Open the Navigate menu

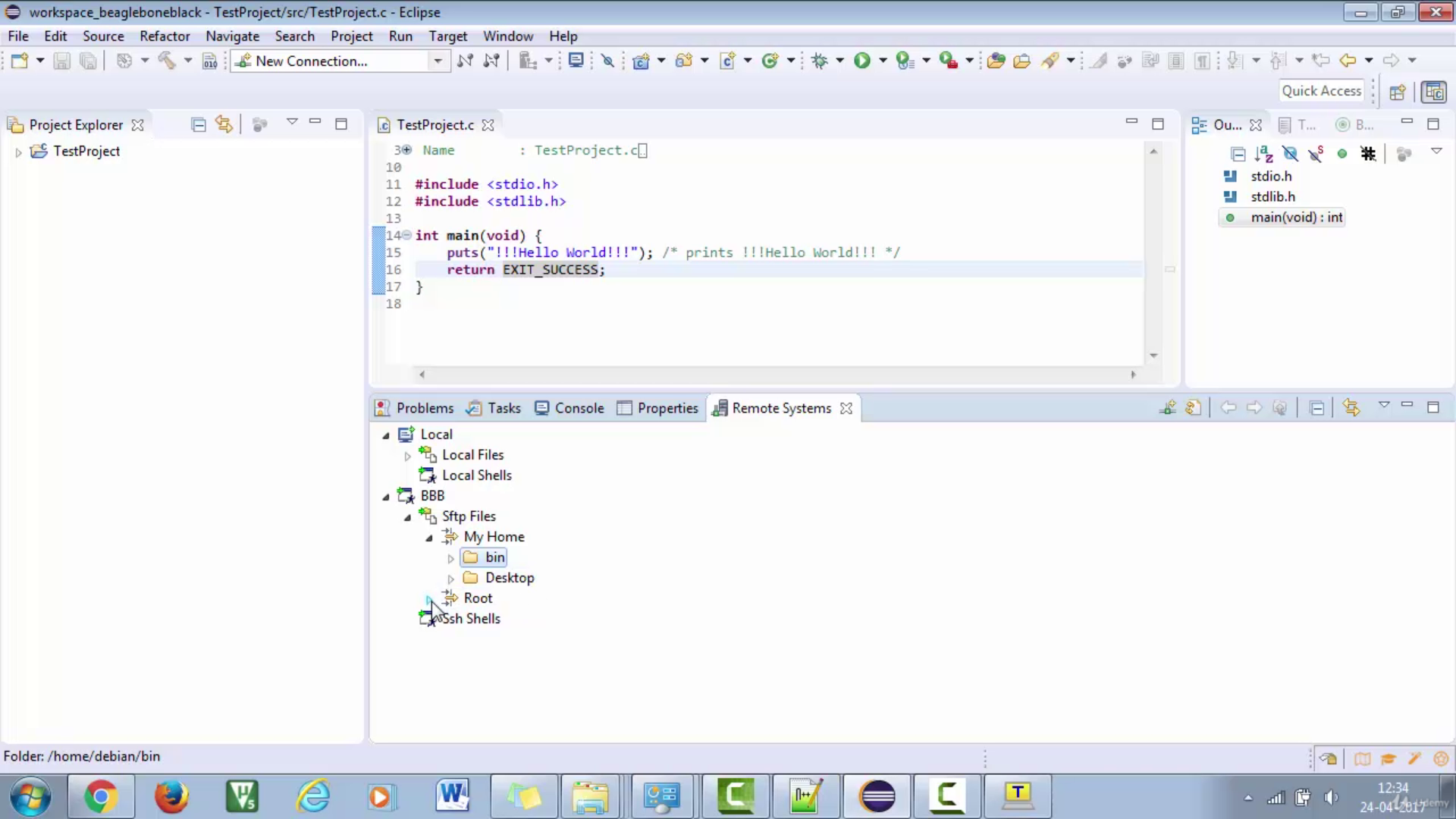232,36
